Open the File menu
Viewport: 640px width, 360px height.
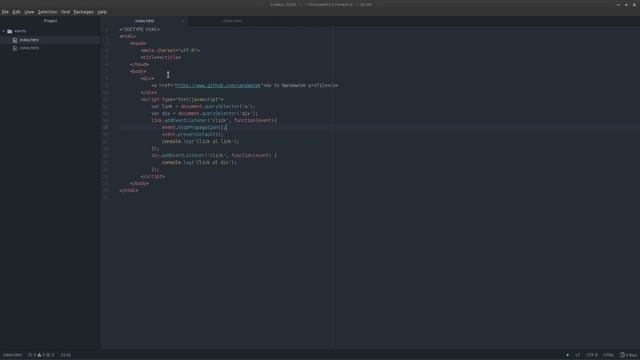(x=5, y=12)
